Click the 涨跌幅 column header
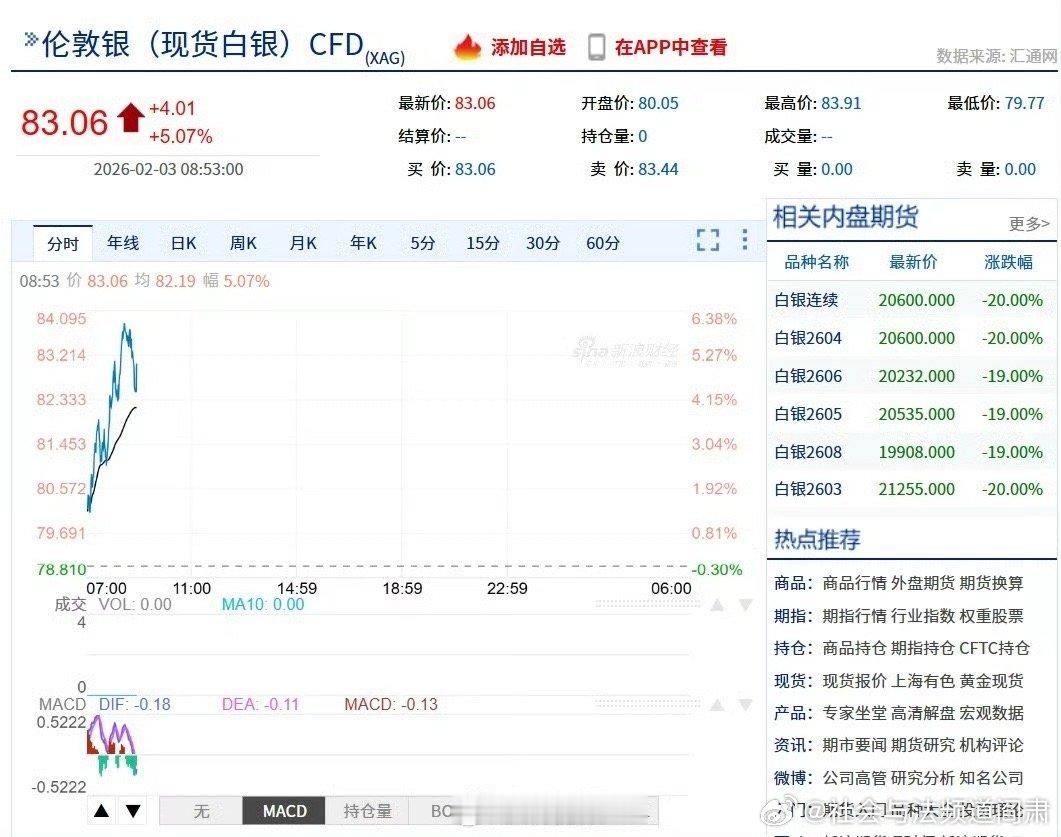 [x=1008, y=263]
